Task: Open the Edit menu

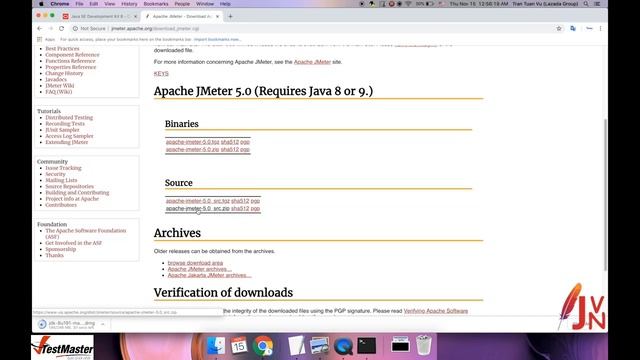Action: (94, 4)
